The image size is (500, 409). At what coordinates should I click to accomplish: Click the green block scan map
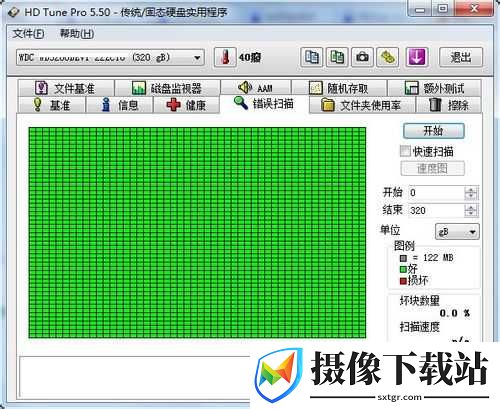(197, 233)
